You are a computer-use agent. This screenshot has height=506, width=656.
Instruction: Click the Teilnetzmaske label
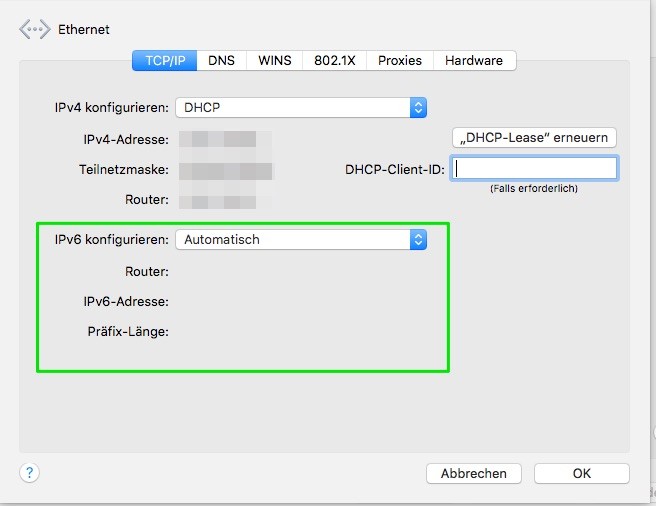(124, 170)
